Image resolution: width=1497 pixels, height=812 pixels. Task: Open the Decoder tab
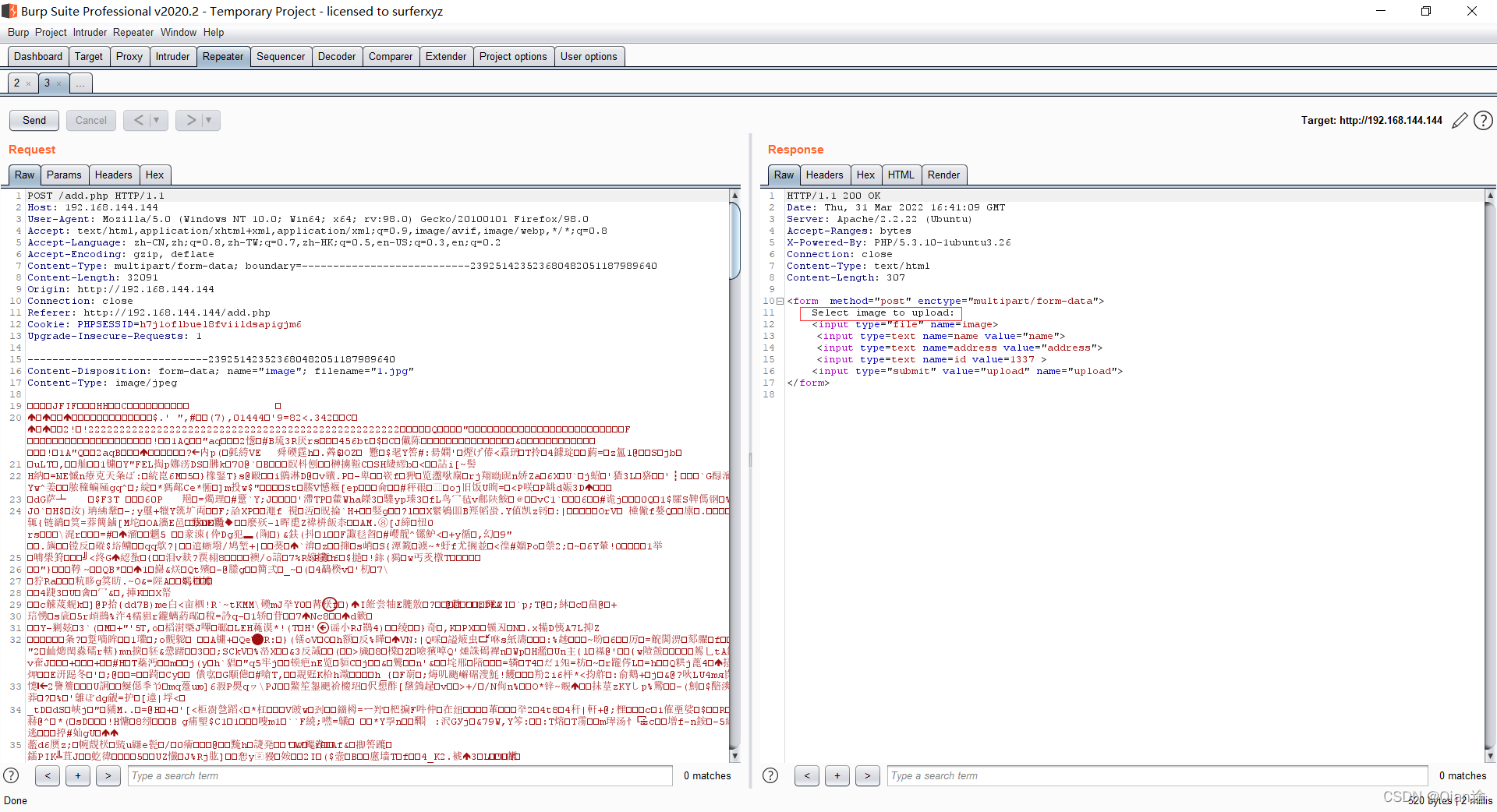point(337,56)
